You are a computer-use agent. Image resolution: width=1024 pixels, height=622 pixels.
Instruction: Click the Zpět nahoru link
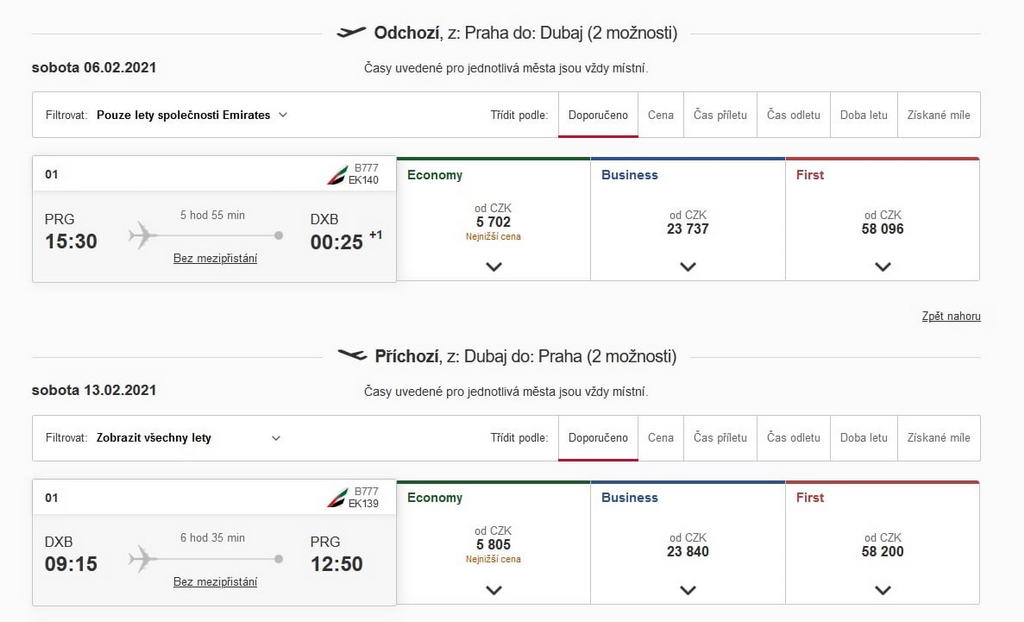coord(951,316)
